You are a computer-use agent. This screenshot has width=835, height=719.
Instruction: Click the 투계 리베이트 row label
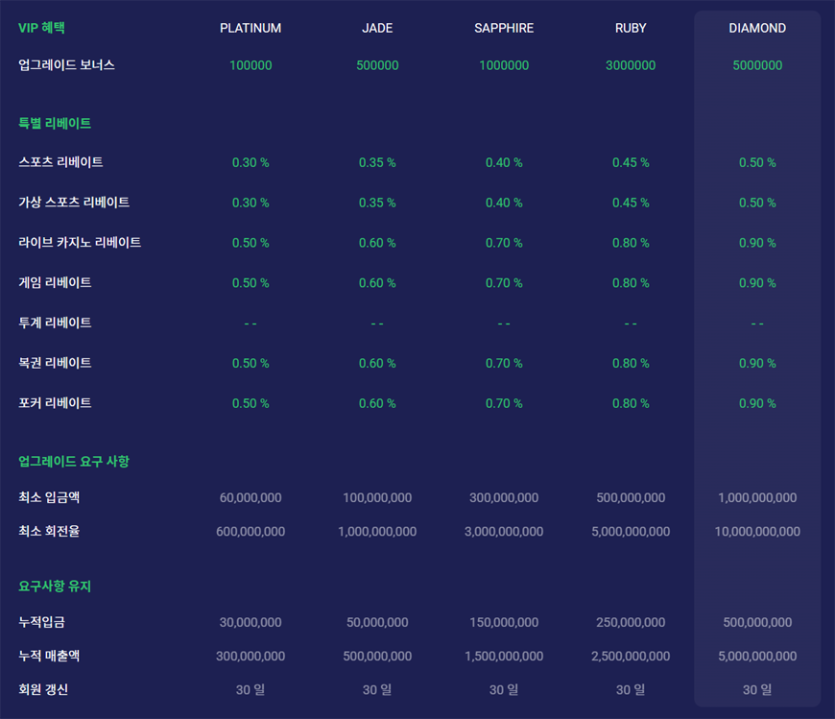pyautogui.click(x=55, y=323)
